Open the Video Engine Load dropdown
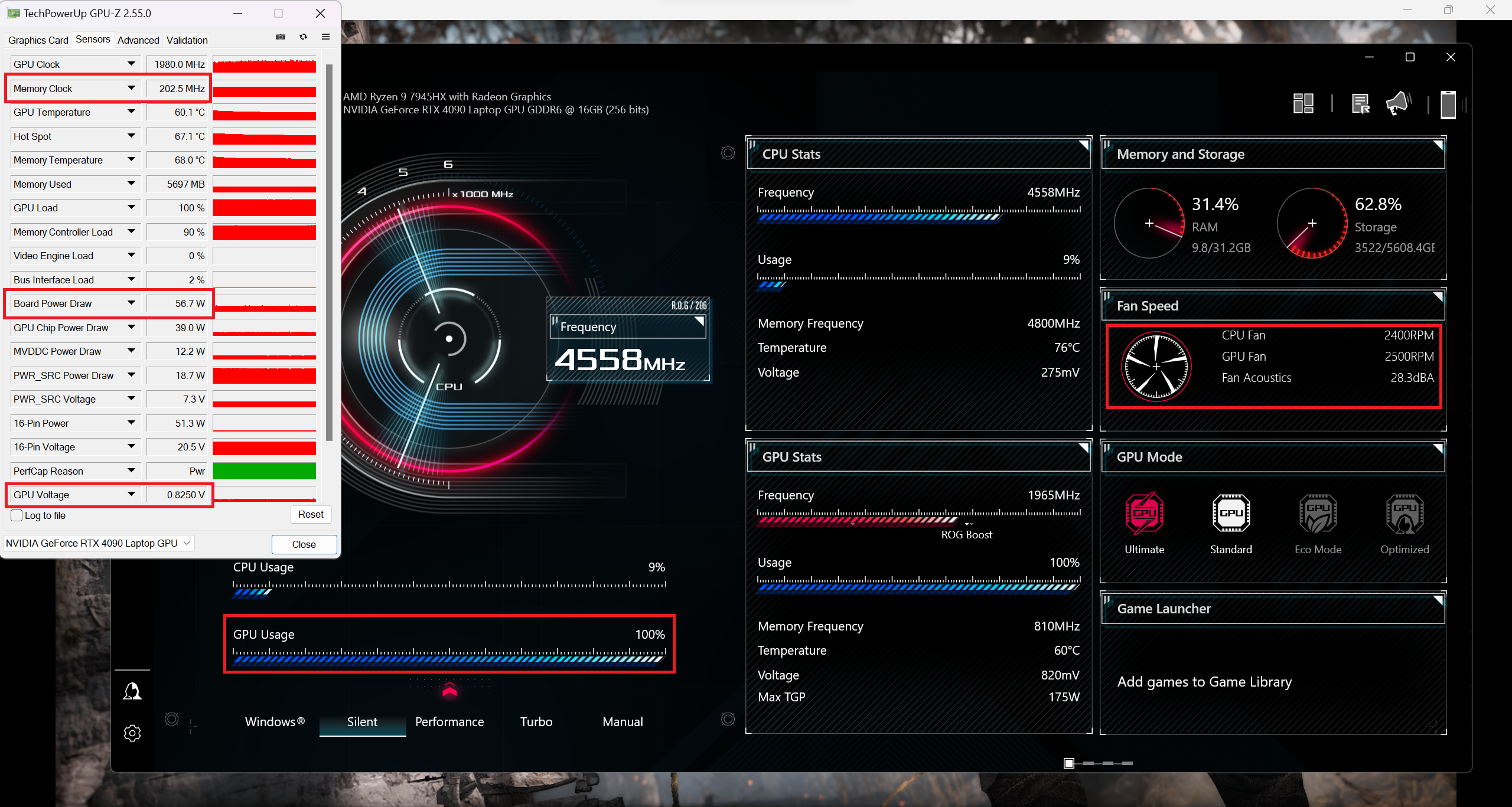Screen dimensions: 1512x807 point(131,255)
